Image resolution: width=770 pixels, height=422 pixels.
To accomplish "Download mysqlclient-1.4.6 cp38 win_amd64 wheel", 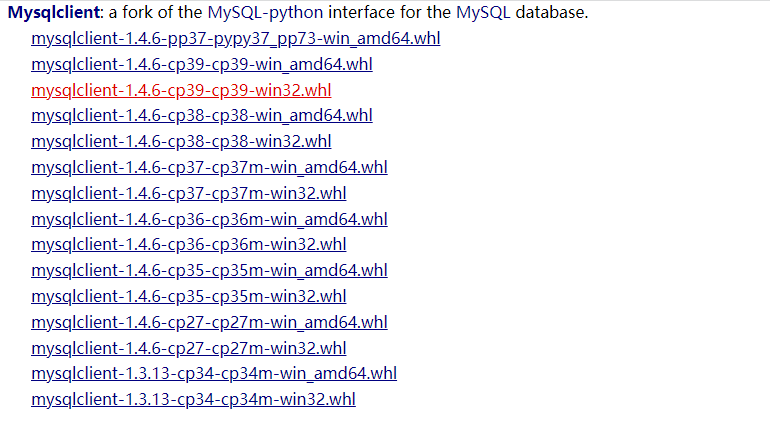I will coord(202,116).
